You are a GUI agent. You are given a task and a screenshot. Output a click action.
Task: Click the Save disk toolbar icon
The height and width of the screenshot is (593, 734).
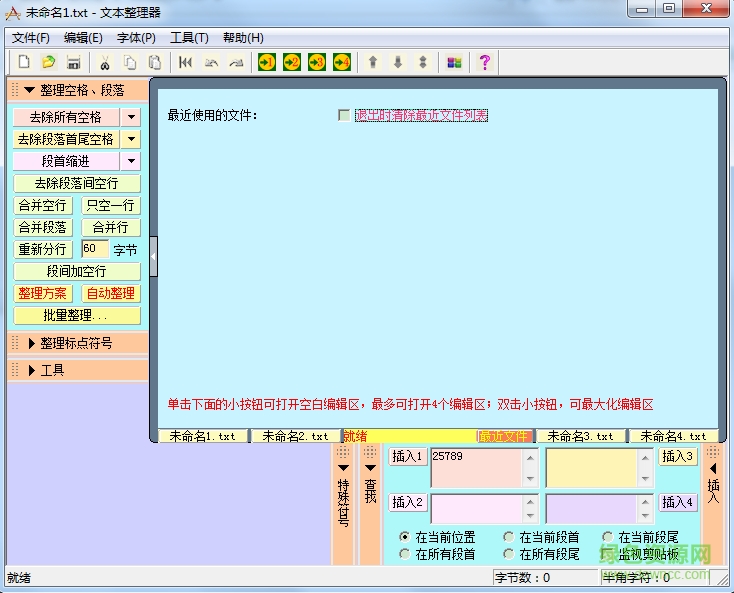[73, 62]
